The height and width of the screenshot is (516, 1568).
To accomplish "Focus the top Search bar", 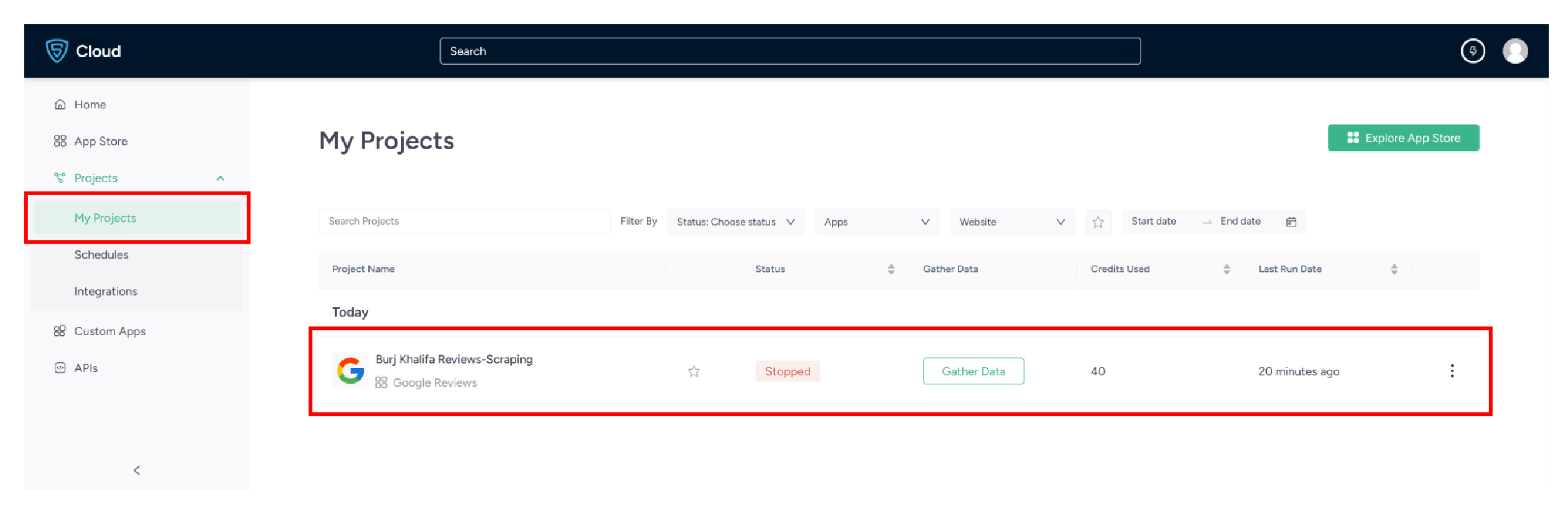I will pos(790,51).
